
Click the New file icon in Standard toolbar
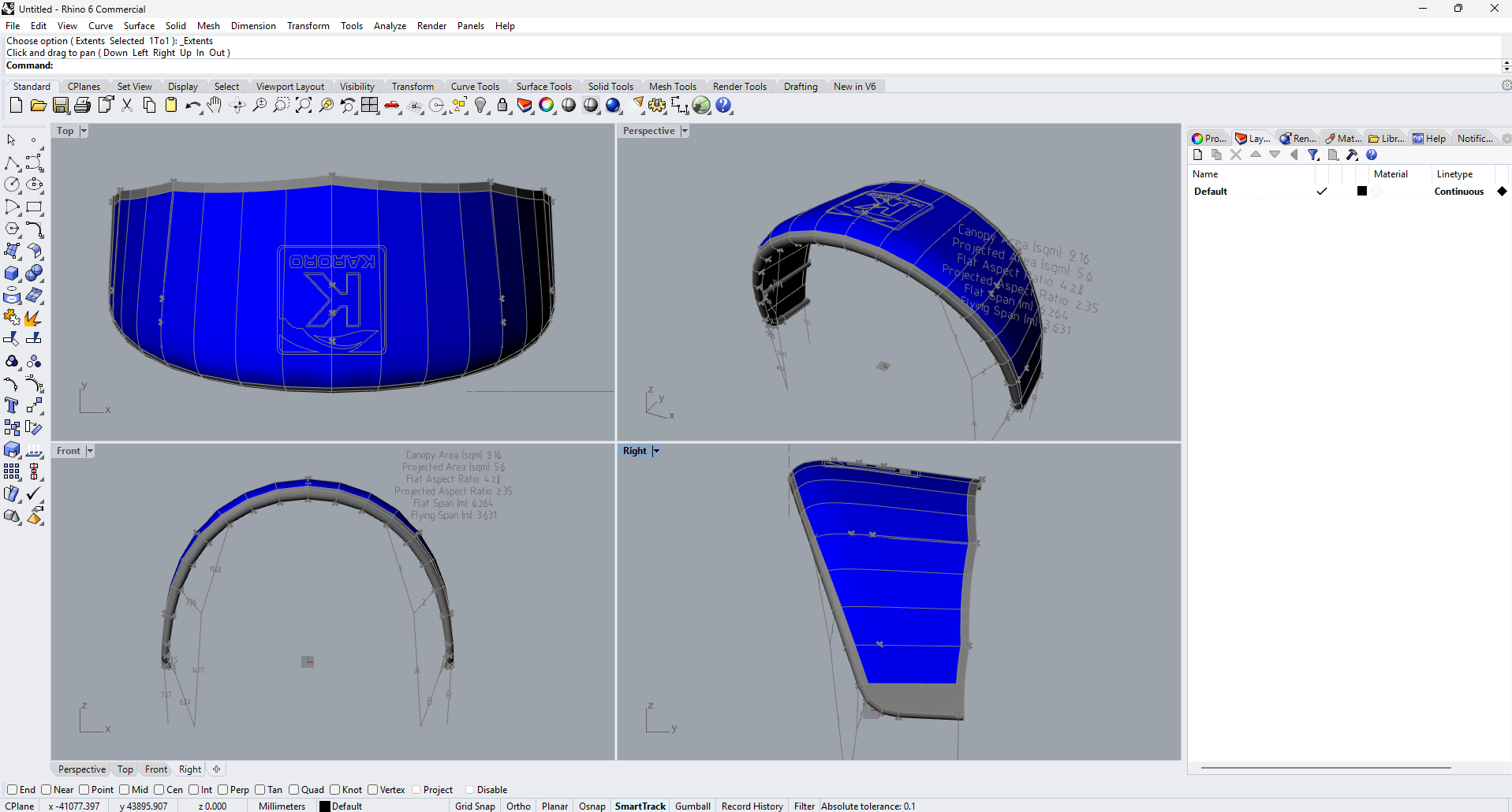[x=16, y=105]
